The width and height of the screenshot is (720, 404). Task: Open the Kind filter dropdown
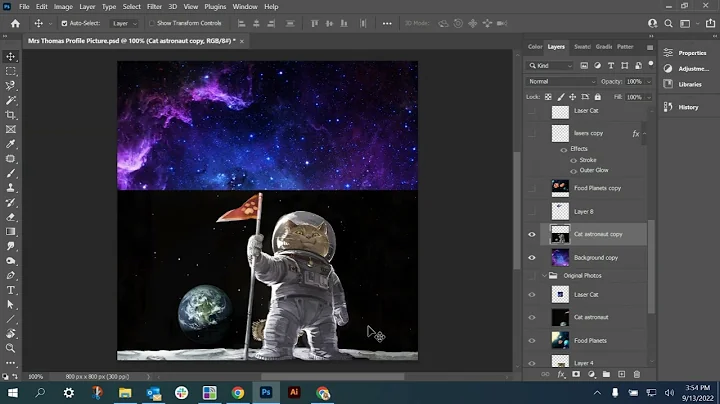pyautogui.click(x=550, y=66)
